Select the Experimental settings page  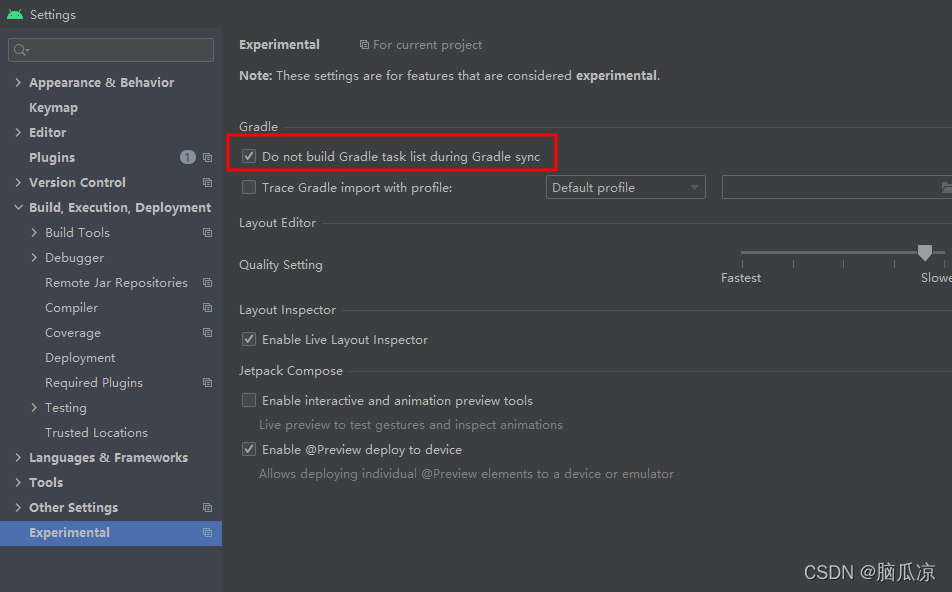pyautogui.click(x=110, y=532)
